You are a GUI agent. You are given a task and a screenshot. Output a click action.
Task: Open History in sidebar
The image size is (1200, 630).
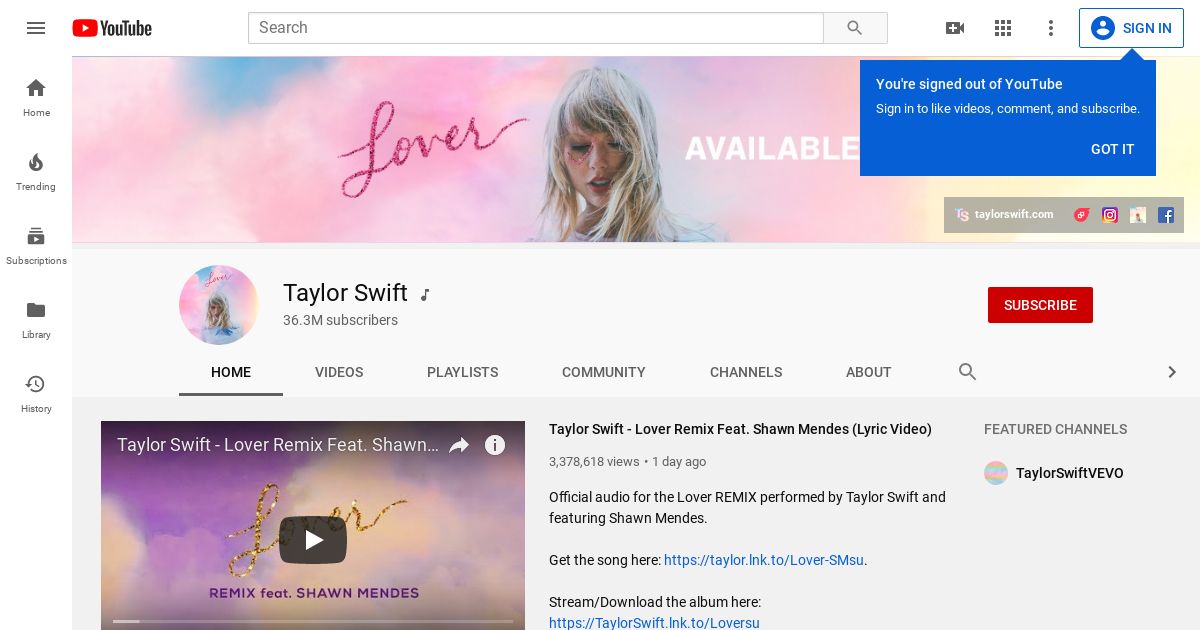point(36,394)
